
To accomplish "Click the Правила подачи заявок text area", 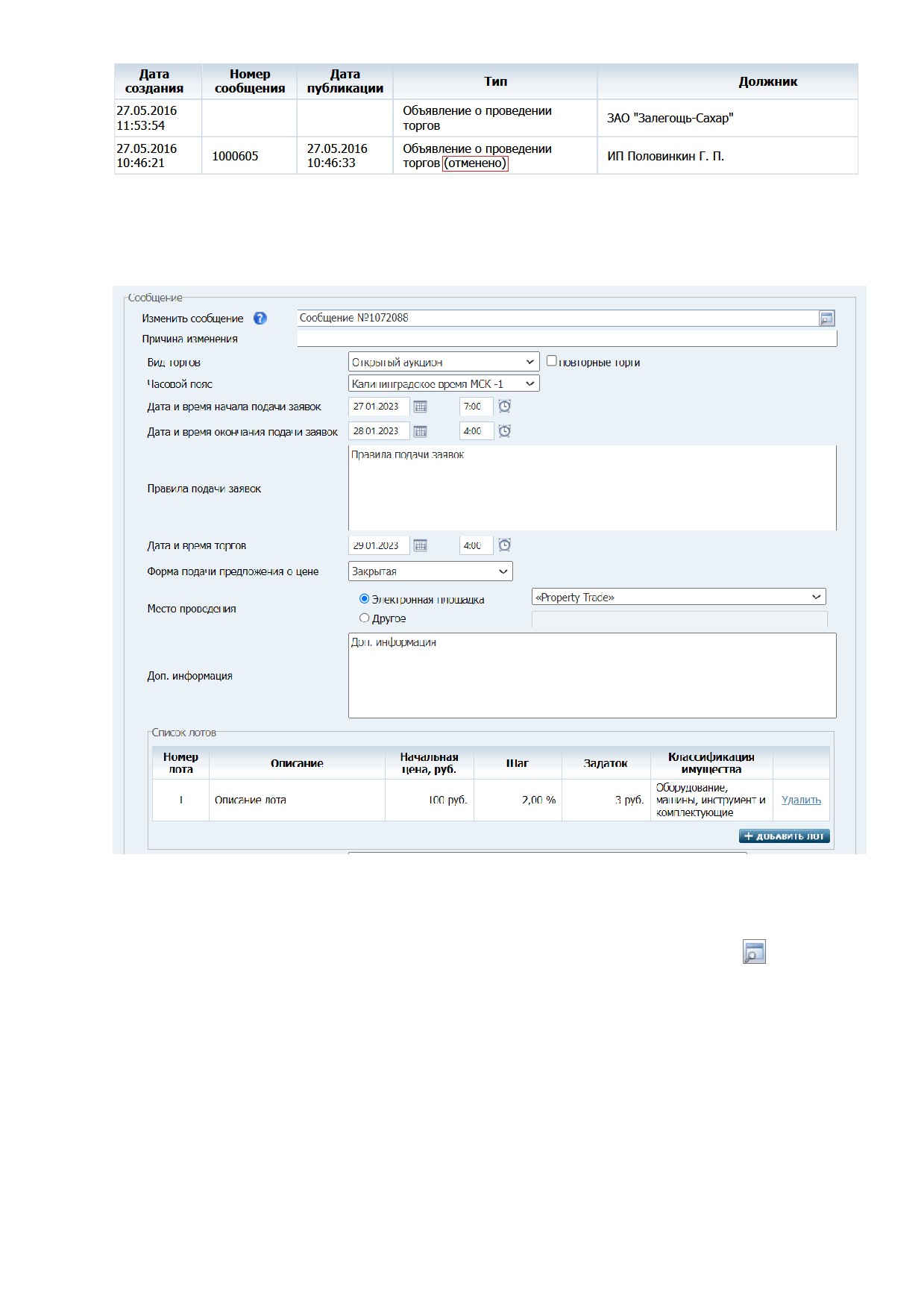I will pos(592,488).
